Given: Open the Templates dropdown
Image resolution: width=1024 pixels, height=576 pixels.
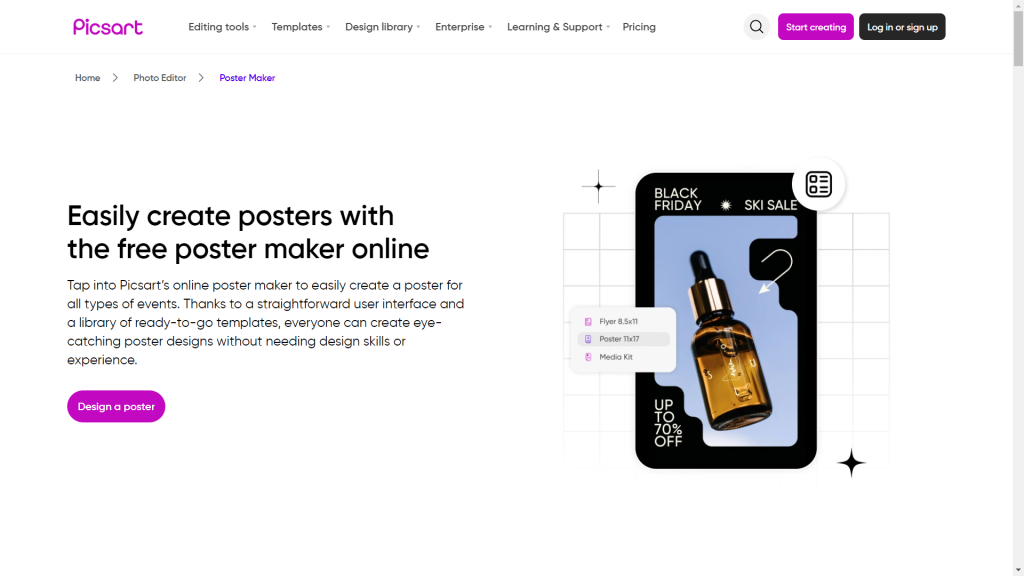Looking at the screenshot, I should point(297,27).
